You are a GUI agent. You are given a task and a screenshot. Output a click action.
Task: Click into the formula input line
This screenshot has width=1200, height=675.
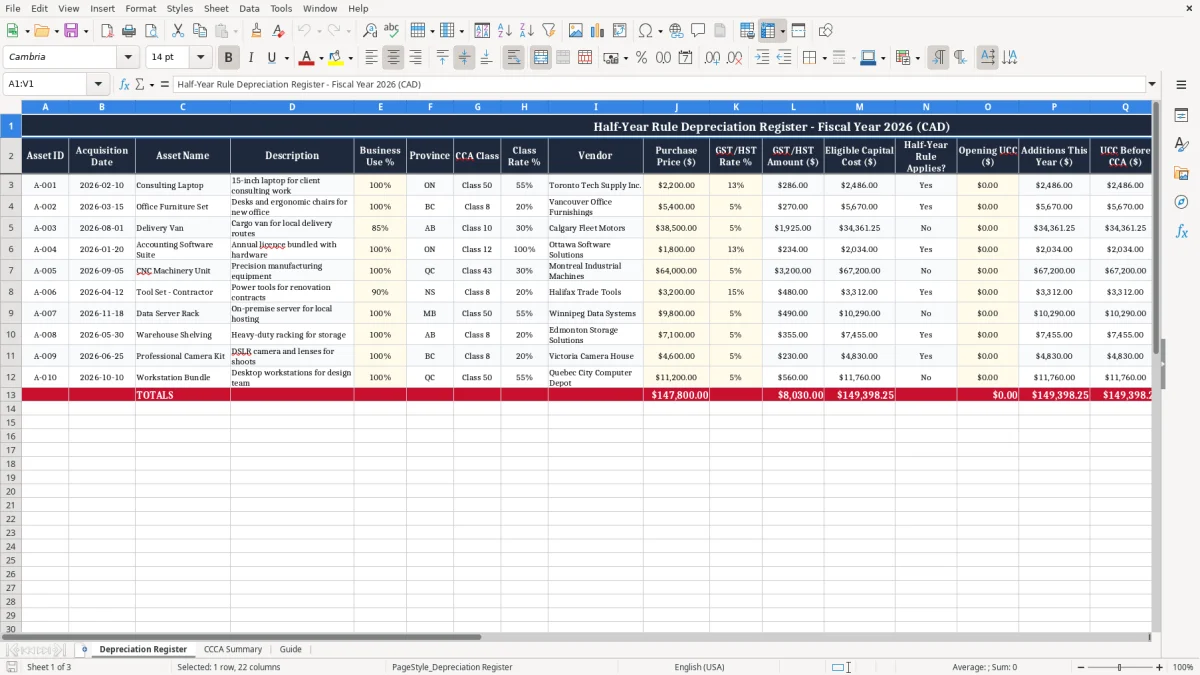[658, 84]
